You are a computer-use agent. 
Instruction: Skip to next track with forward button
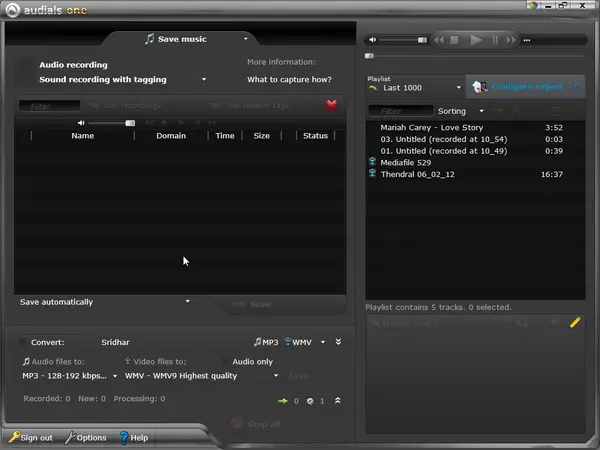click(x=511, y=40)
